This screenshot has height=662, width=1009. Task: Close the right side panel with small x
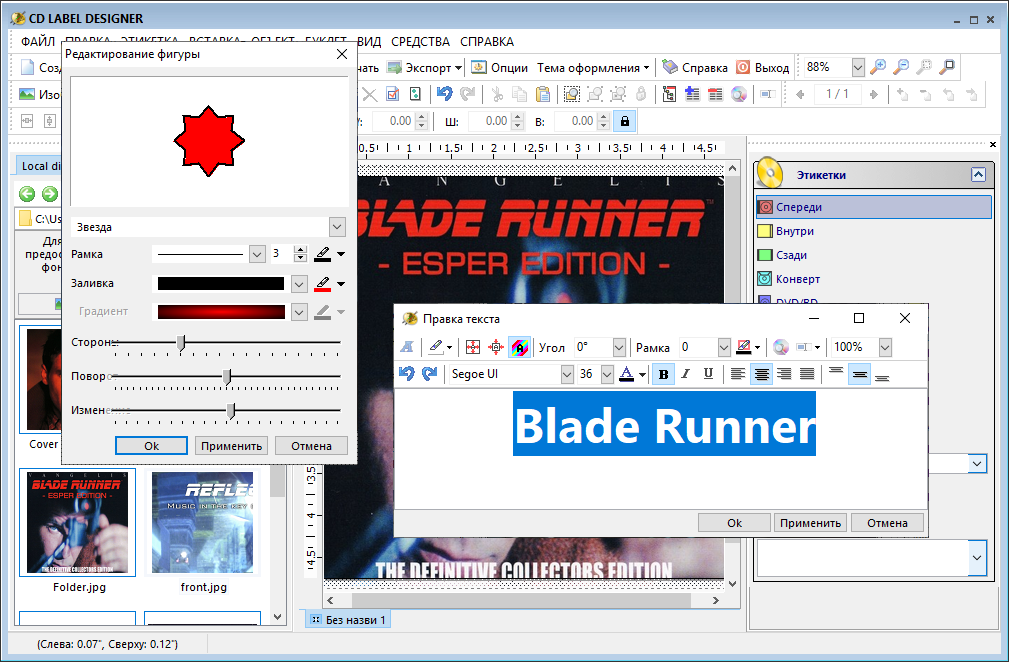tap(993, 144)
